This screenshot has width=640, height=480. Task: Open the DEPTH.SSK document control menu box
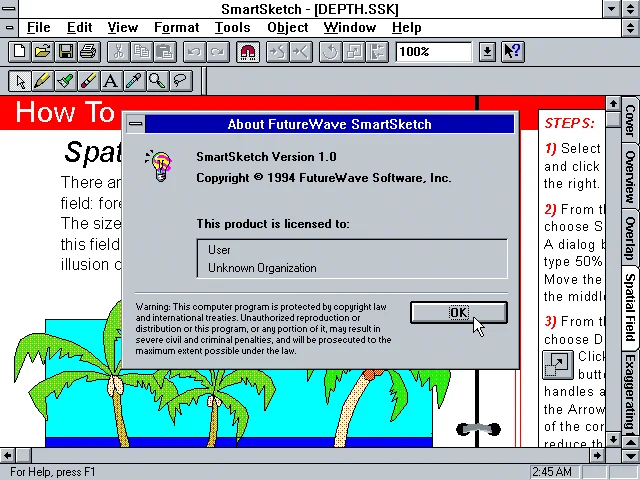[x=9, y=28]
